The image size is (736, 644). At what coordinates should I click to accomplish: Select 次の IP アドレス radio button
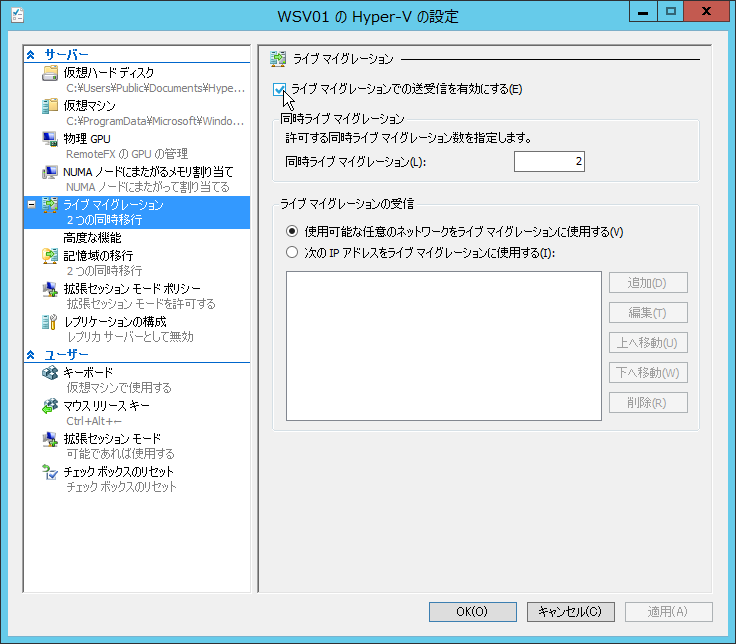tap(292, 253)
